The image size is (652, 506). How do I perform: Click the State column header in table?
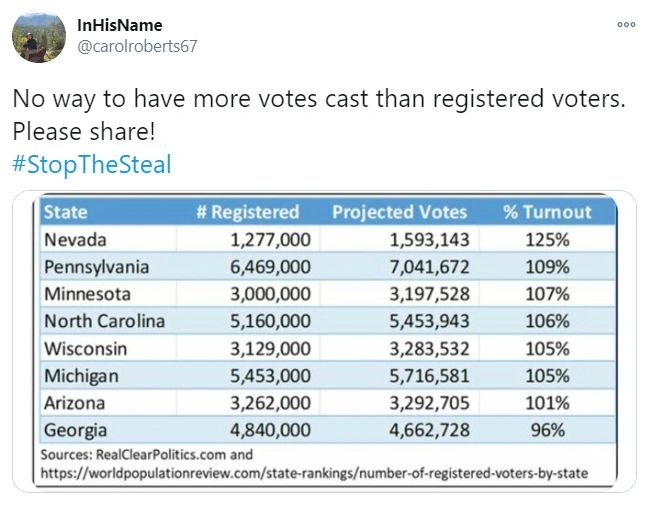(x=66, y=212)
